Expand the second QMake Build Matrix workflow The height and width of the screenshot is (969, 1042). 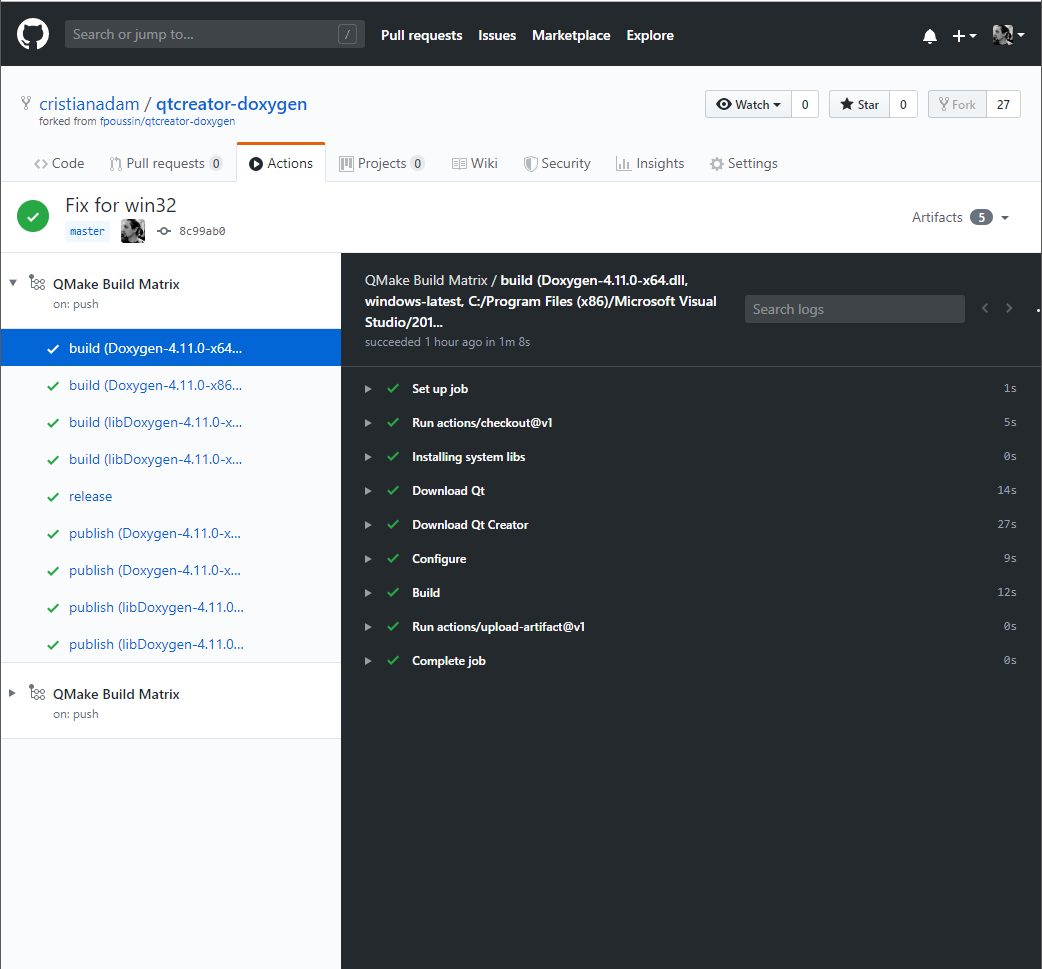coord(13,693)
